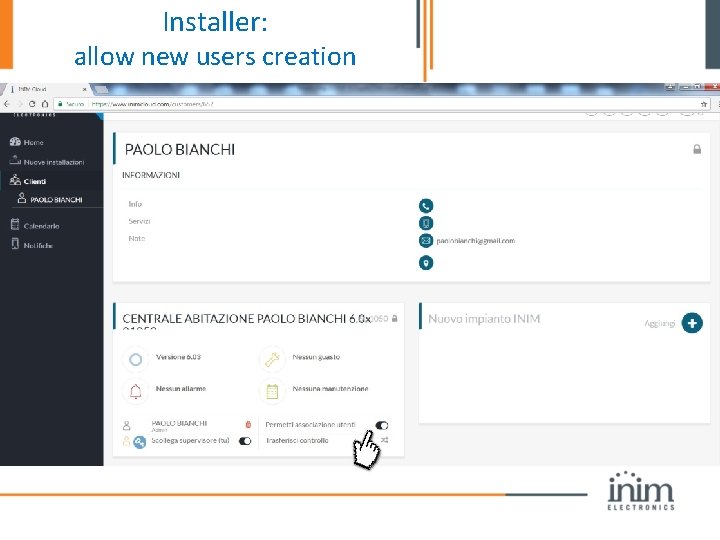The width and height of the screenshot is (720, 540).
Task: Click CENTRALE ABITAZIONE PAOLO BIANCHI title
Action: pos(247,319)
